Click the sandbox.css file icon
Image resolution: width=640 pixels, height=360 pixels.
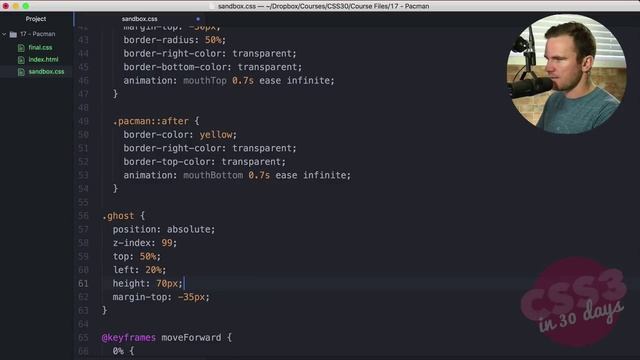(21, 72)
